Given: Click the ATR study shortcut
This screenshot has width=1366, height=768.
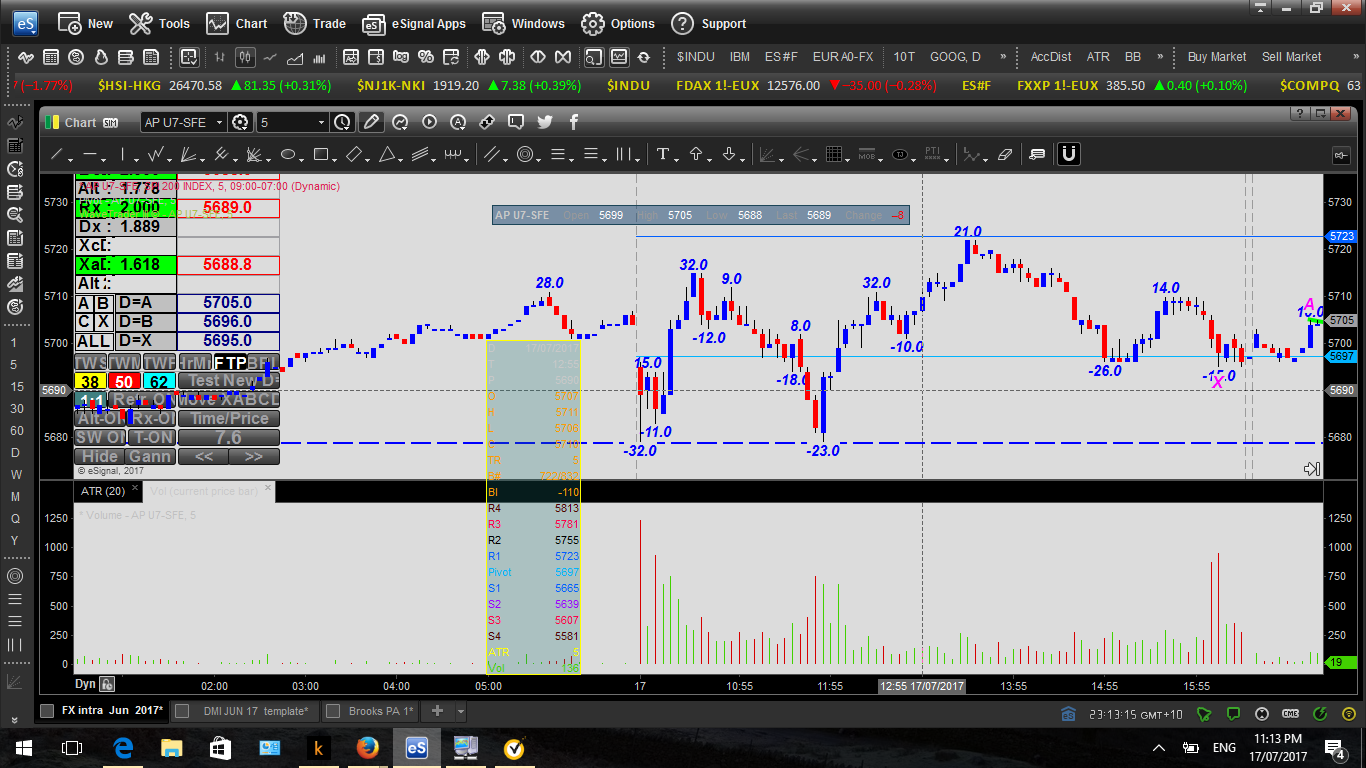Looking at the screenshot, I should click(1098, 57).
